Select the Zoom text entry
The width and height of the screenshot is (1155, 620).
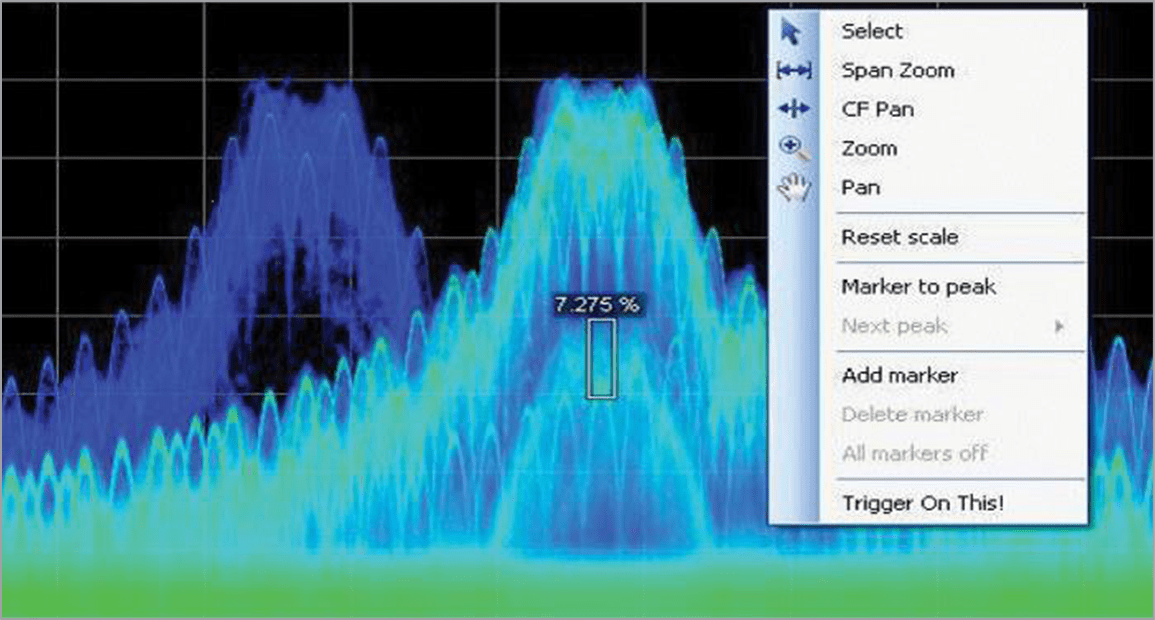pyautogui.click(x=869, y=149)
